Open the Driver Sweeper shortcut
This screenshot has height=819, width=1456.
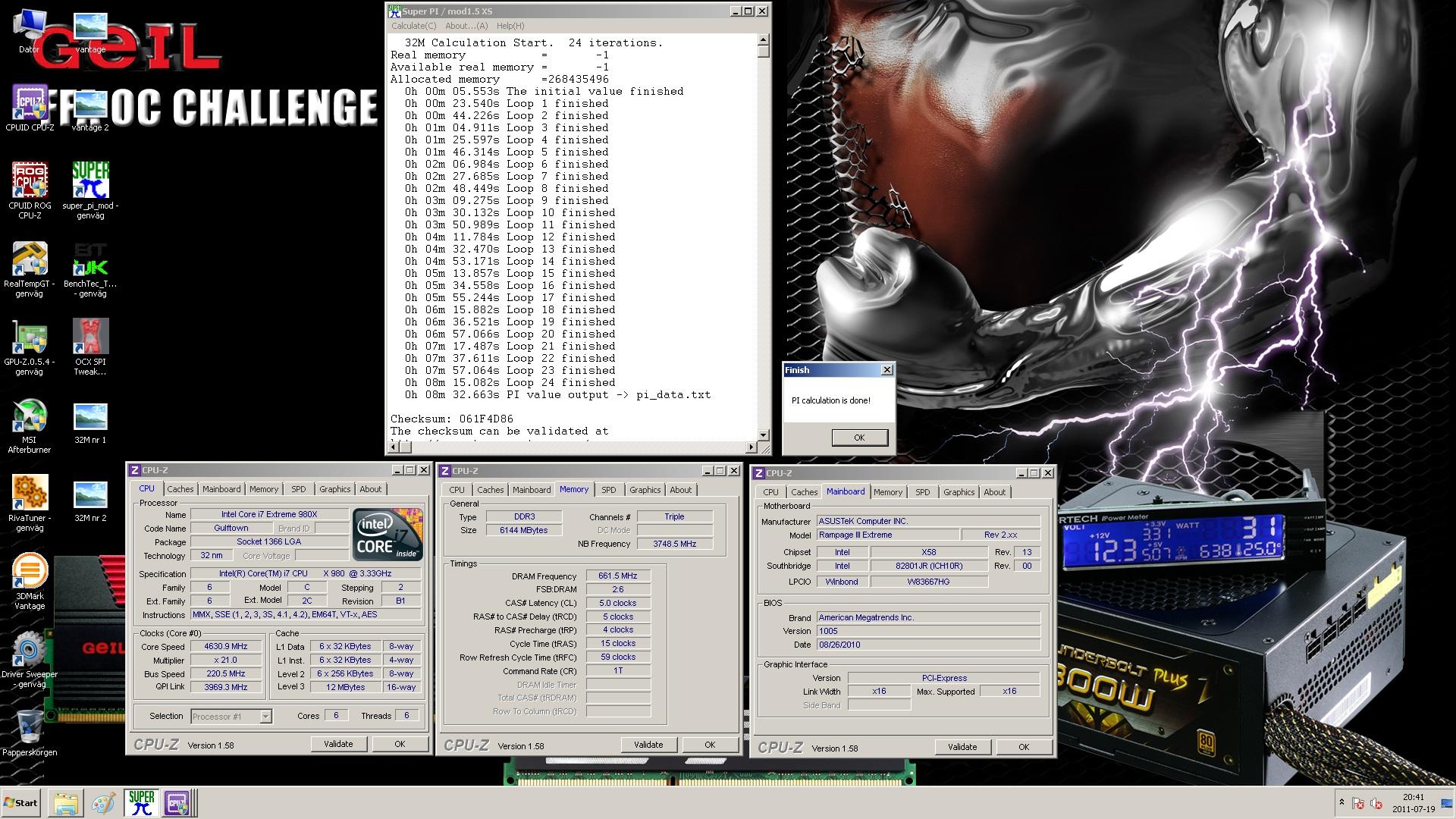tap(30, 660)
